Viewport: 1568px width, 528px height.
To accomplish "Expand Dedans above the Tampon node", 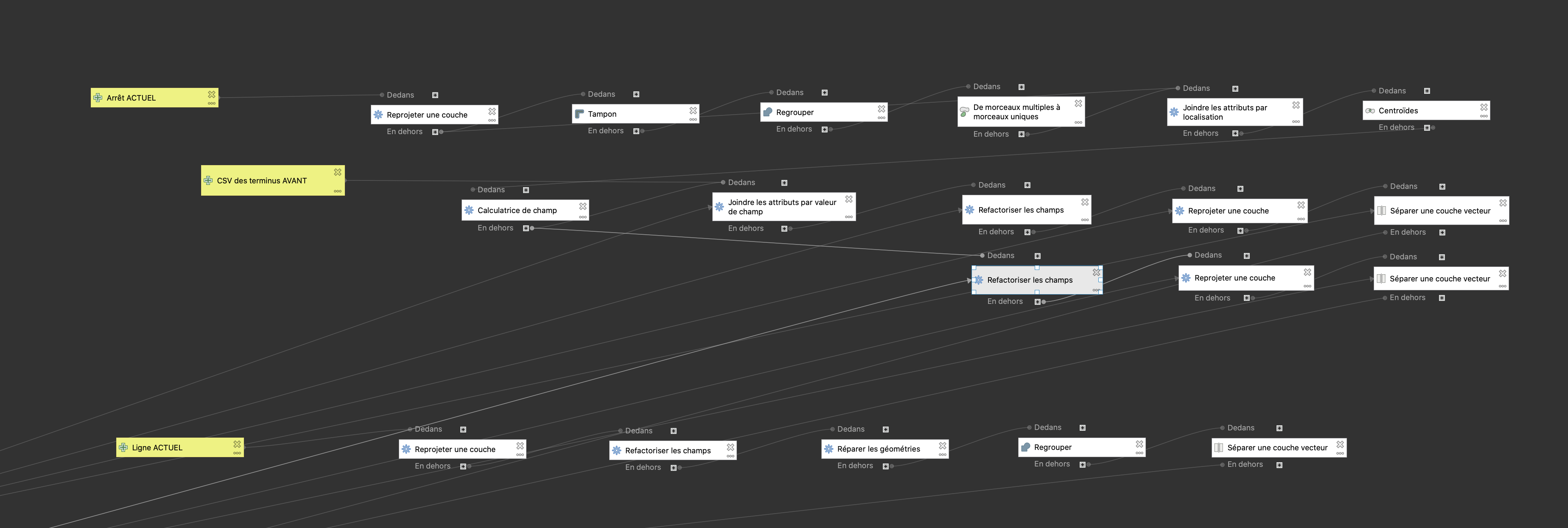I will tap(636, 94).
